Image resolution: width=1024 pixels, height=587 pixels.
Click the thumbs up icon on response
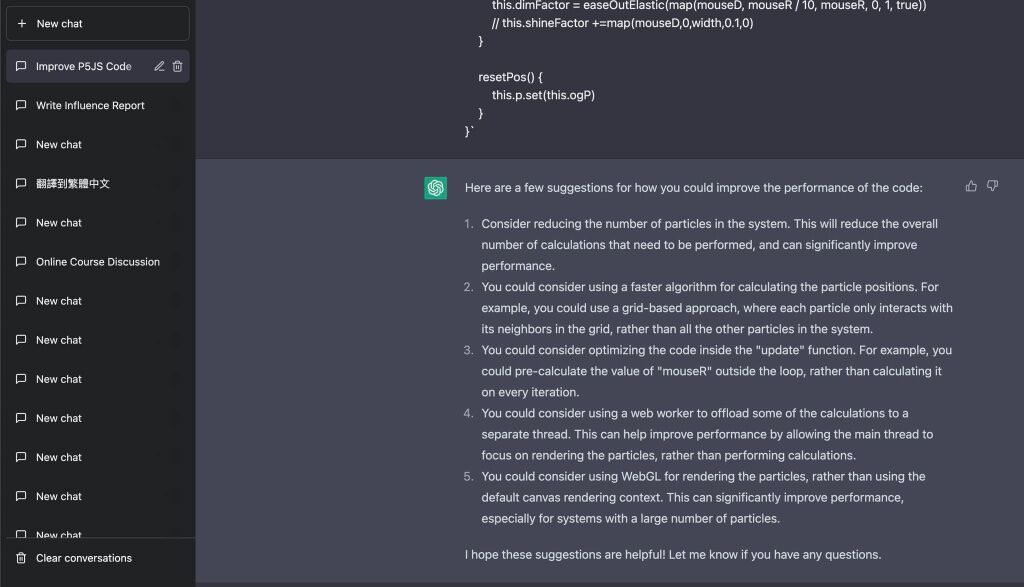coord(971,186)
